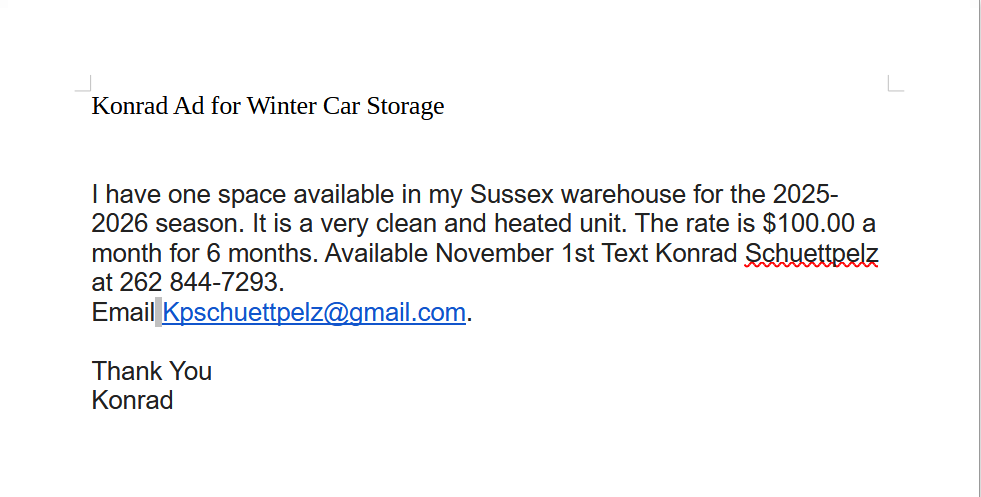
Task: Click the Thank You line
Action: [152, 371]
